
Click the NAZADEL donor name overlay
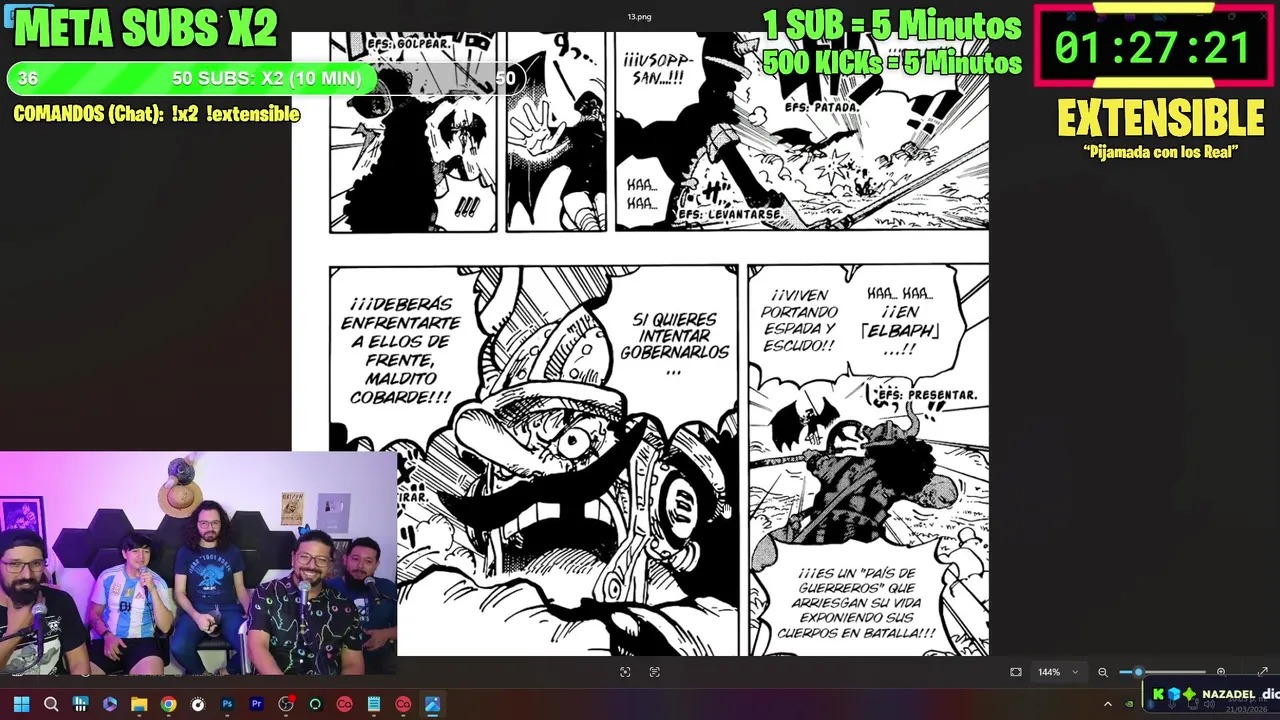(x=1228, y=694)
